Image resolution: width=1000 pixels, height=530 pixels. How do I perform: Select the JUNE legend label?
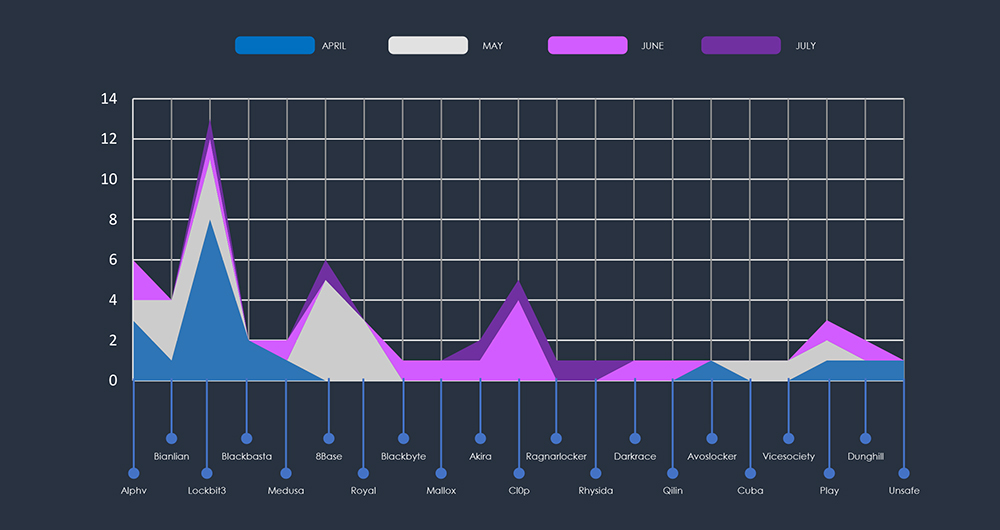click(x=652, y=46)
